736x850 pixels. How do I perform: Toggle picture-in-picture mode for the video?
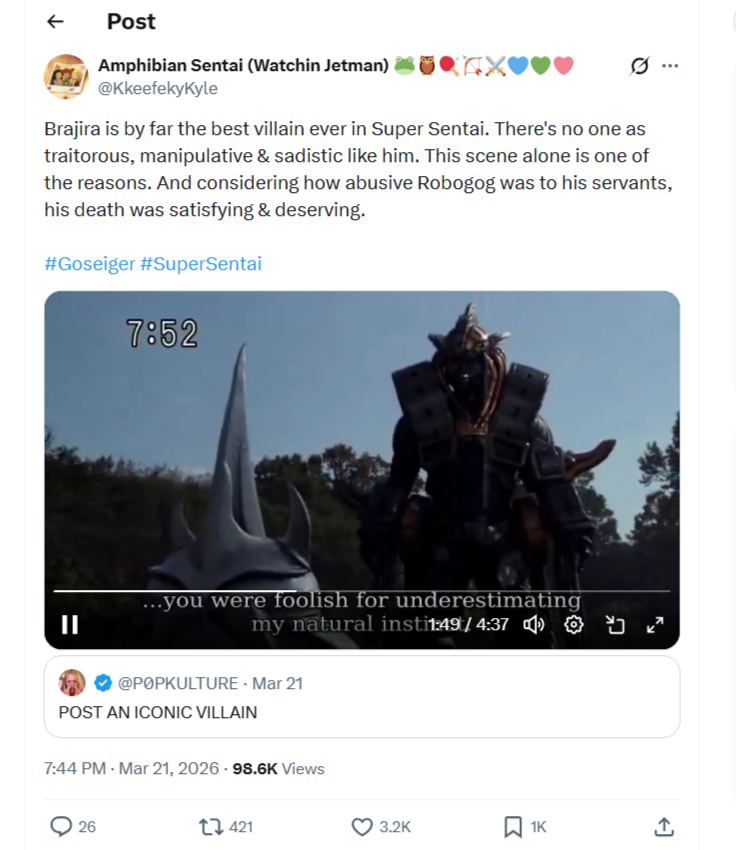[x=615, y=625]
